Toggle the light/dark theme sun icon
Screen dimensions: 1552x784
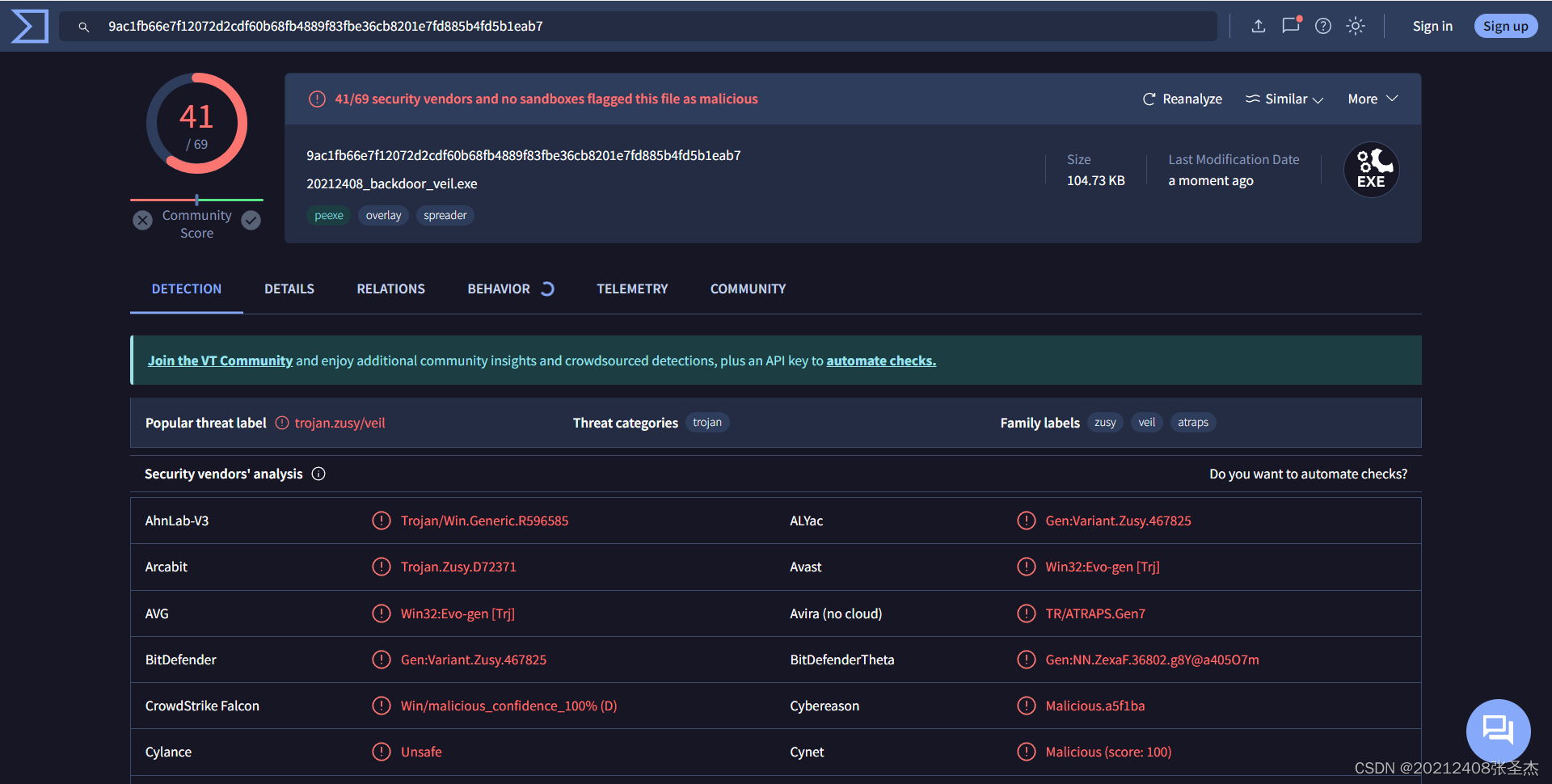pos(1356,26)
